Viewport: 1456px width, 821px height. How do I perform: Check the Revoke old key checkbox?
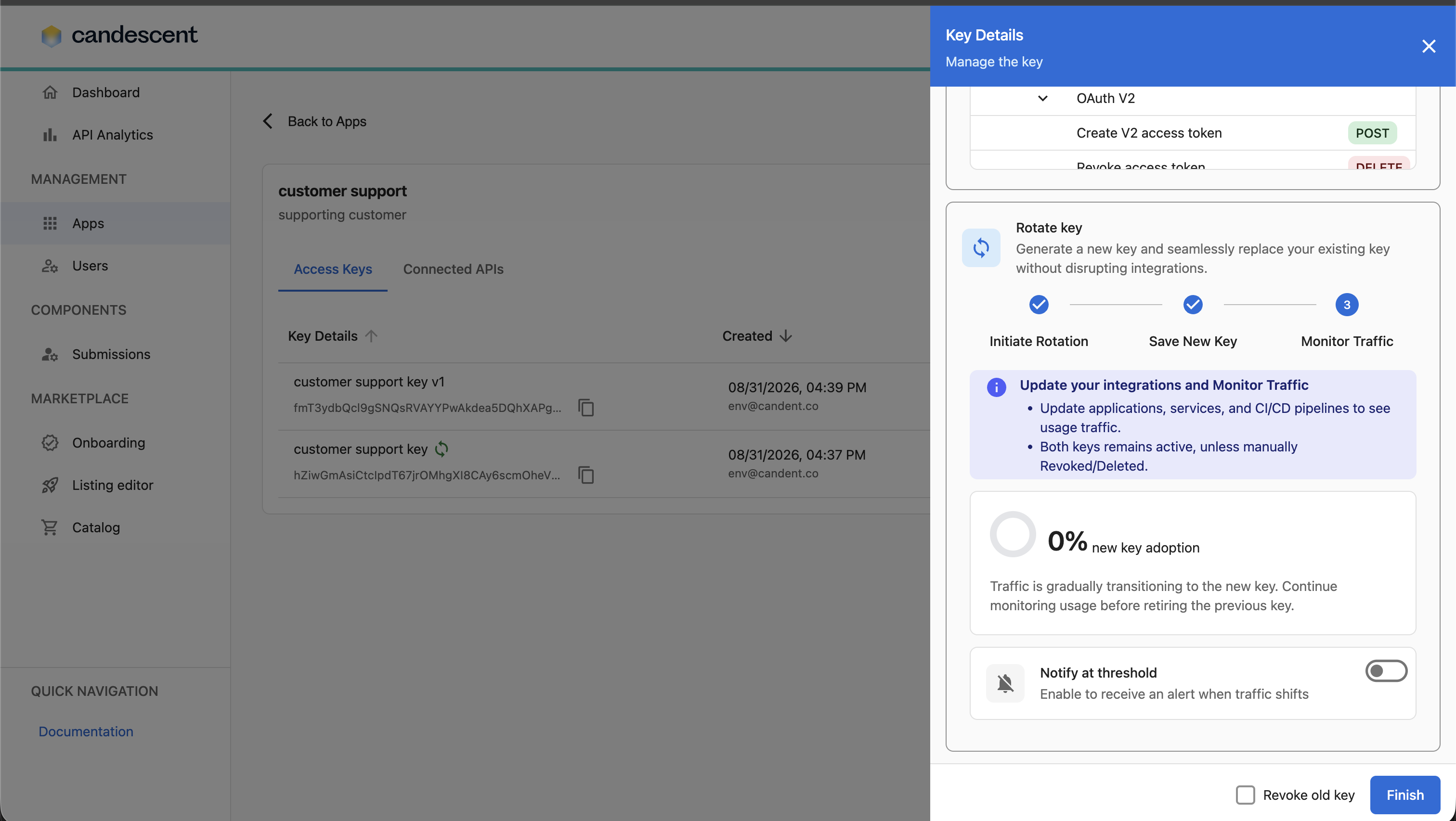click(1245, 795)
